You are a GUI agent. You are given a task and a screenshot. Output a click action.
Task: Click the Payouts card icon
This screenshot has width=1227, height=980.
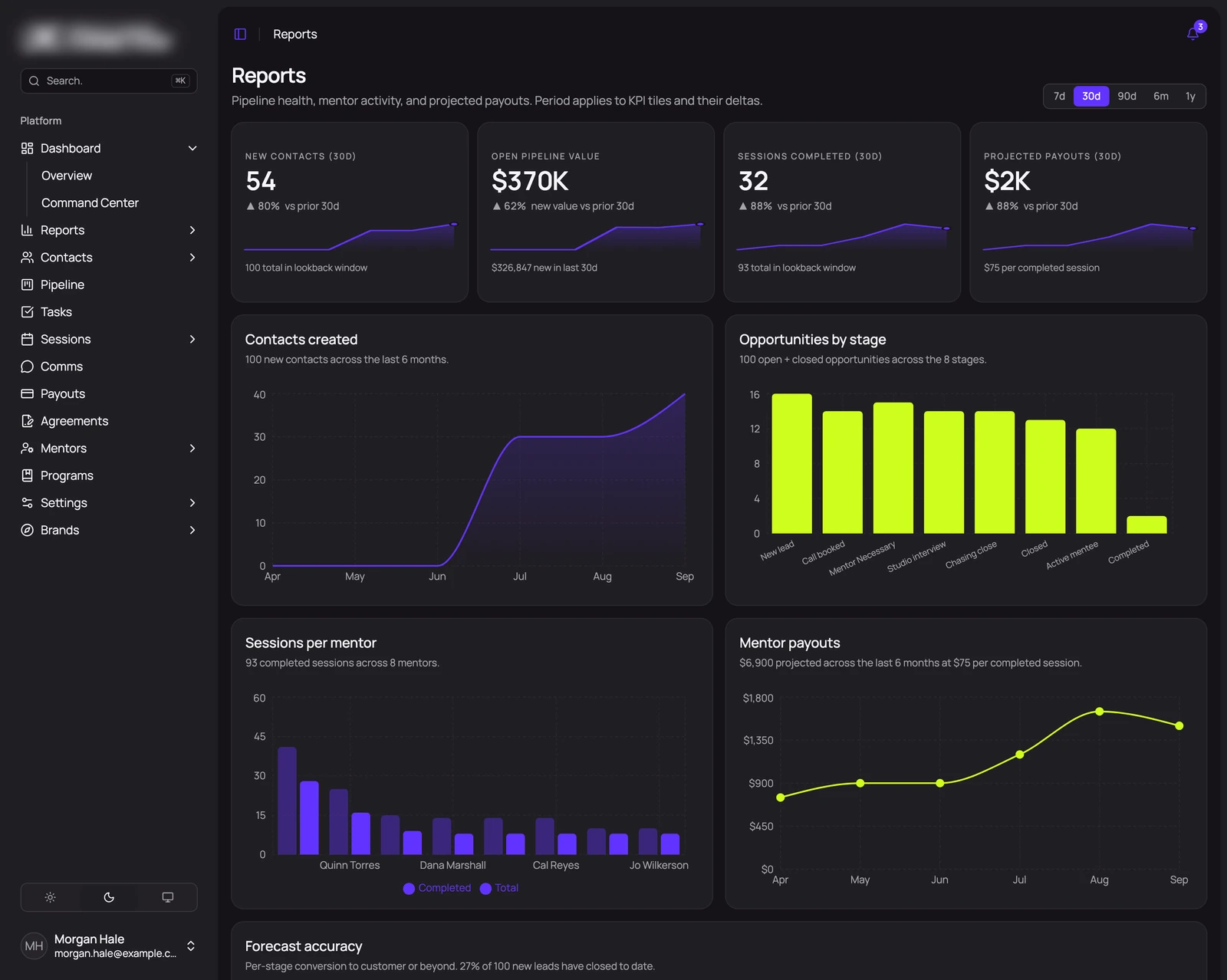click(x=27, y=393)
